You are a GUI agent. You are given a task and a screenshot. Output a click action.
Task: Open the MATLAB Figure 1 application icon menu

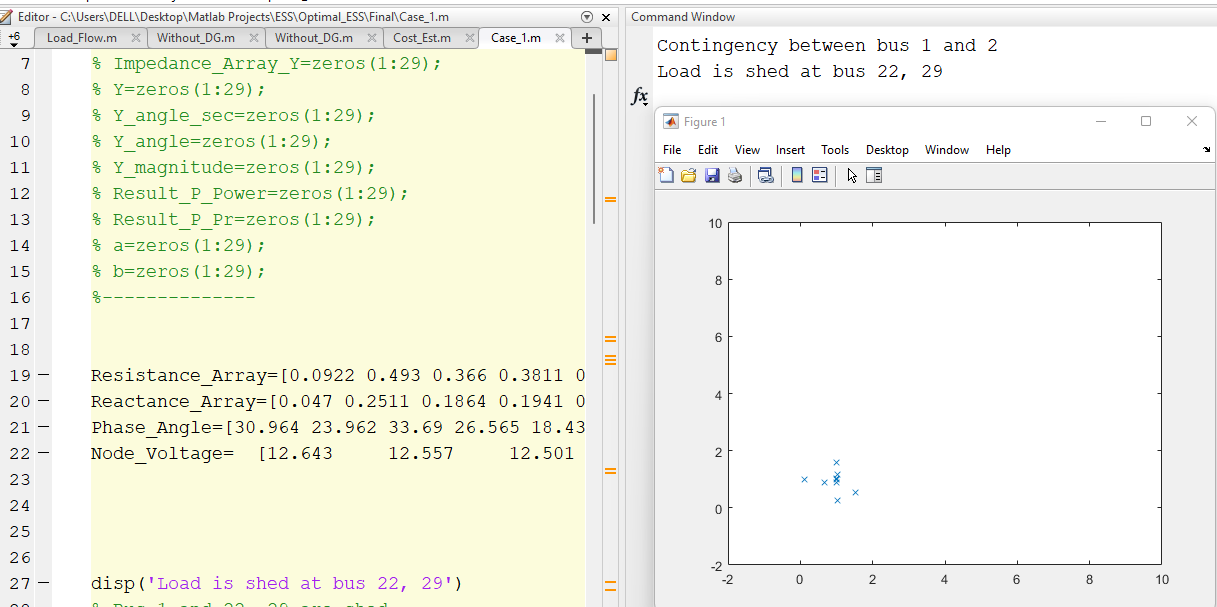click(669, 121)
